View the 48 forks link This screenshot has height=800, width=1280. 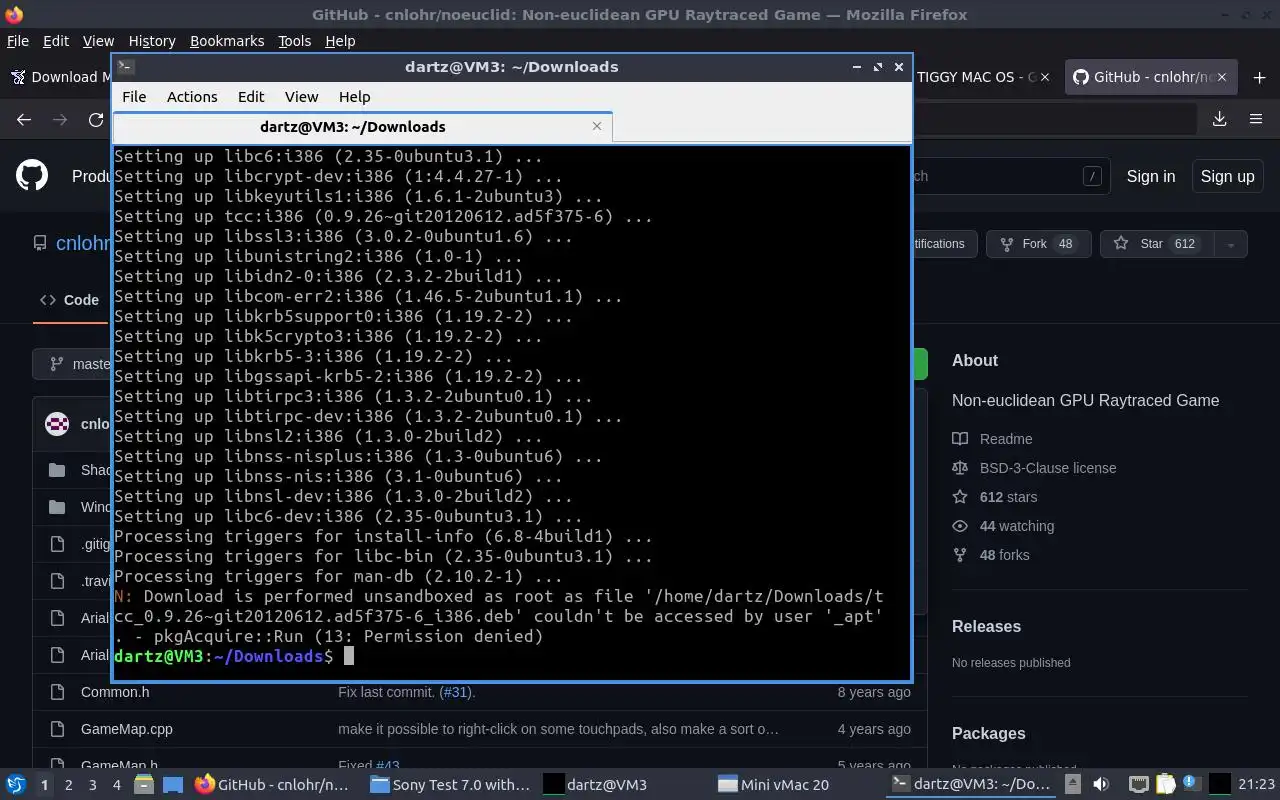click(1004, 555)
